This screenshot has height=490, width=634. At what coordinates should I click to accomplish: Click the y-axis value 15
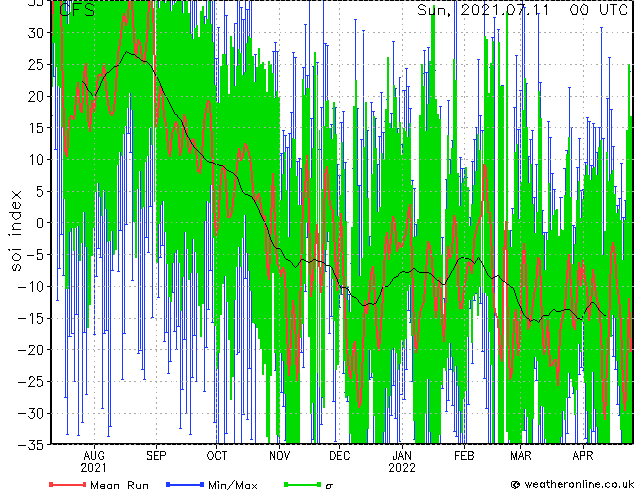(x=35, y=128)
